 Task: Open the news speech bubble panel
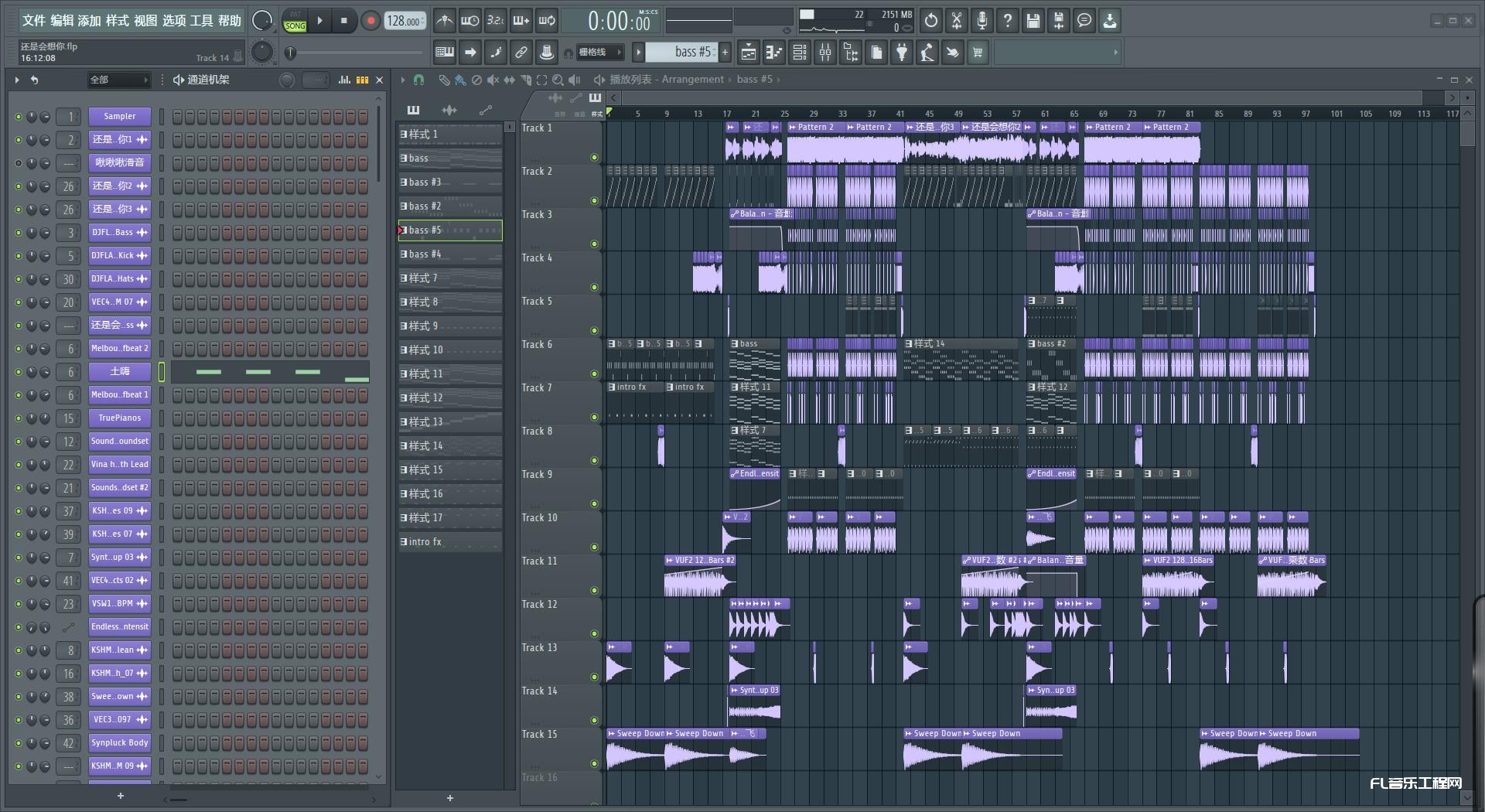(x=1084, y=21)
